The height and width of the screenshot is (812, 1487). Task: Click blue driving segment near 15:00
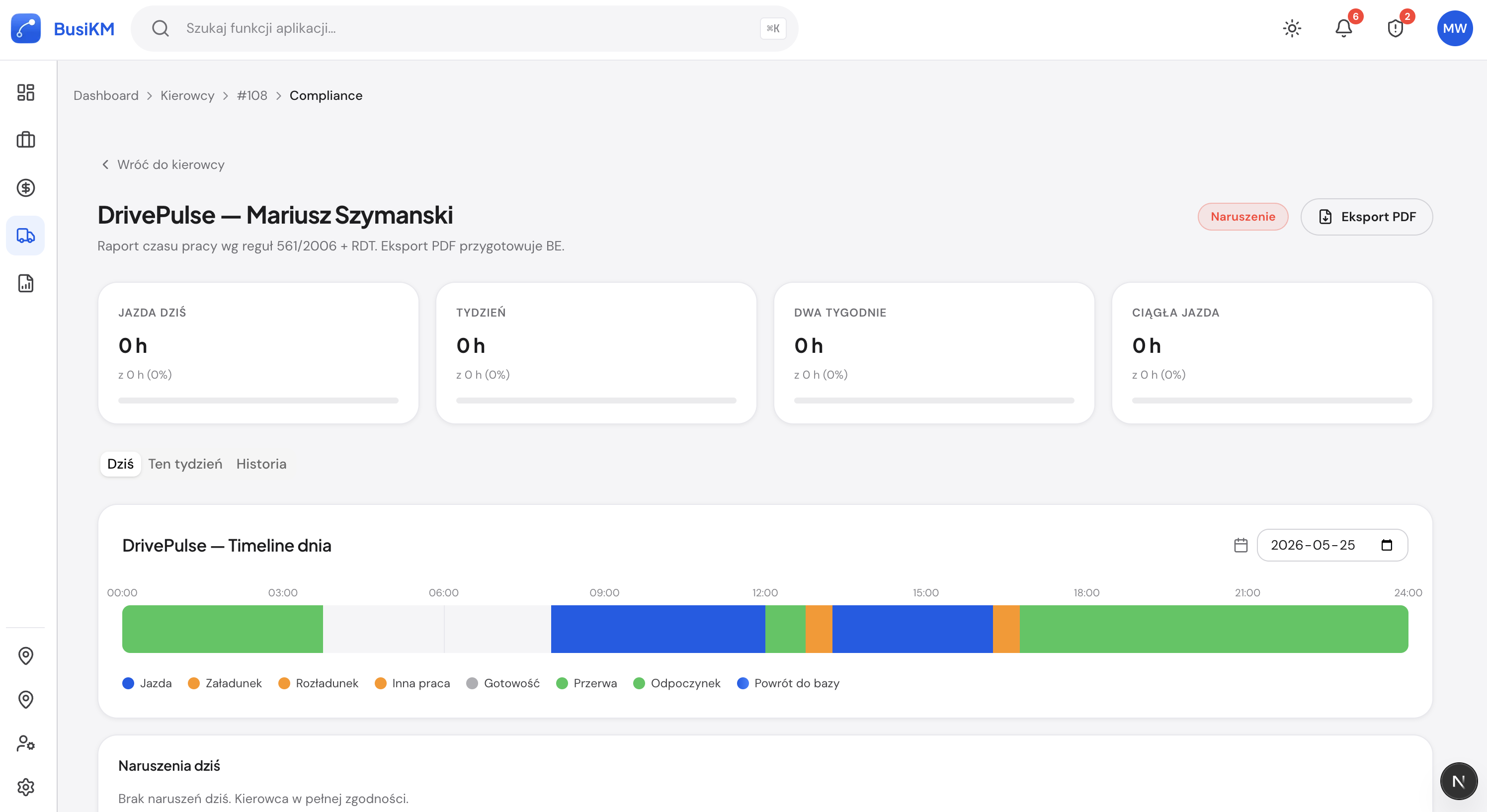pyautogui.click(x=912, y=629)
